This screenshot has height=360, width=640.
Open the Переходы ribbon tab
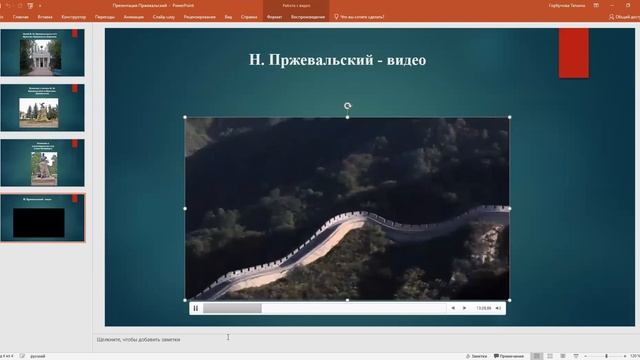(x=105, y=17)
